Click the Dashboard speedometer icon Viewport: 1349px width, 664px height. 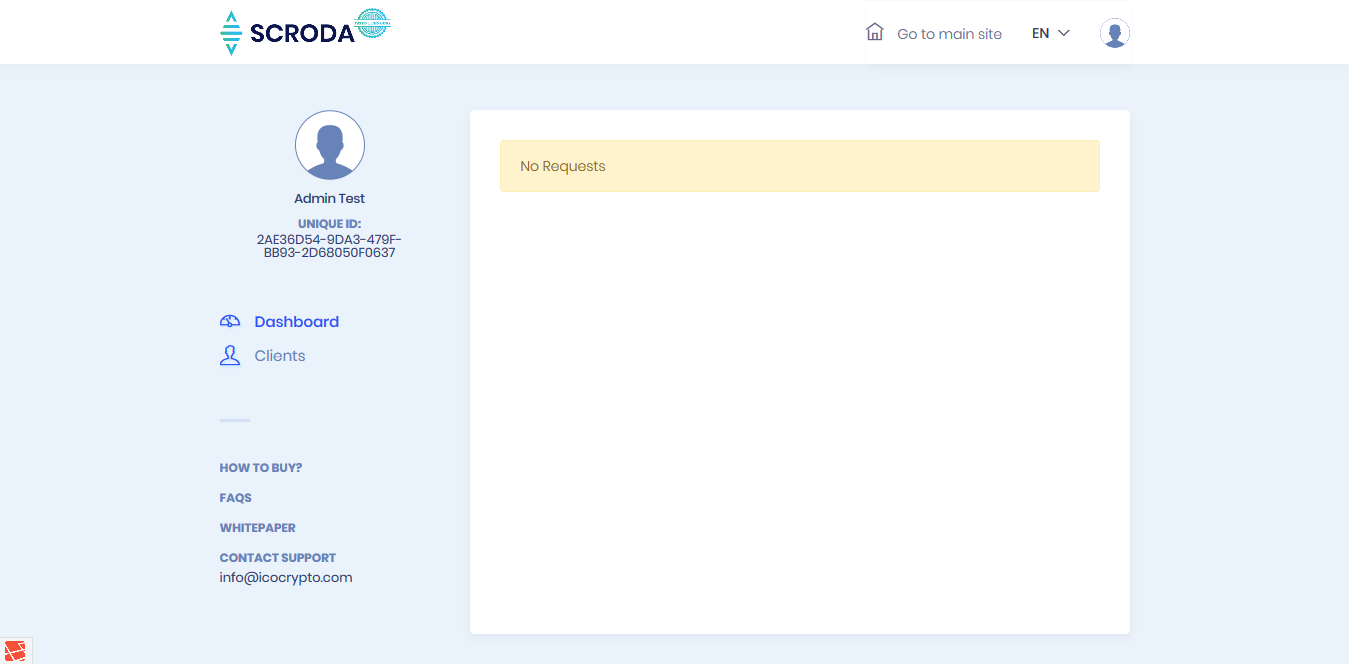[230, 322]
